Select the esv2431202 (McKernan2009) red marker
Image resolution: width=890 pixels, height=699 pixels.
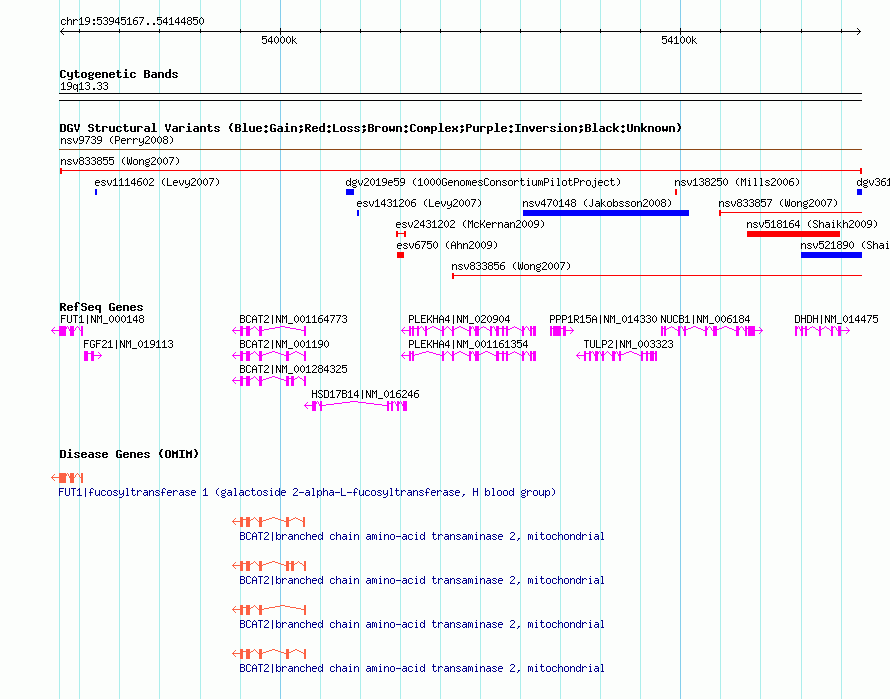pos(401,234)
